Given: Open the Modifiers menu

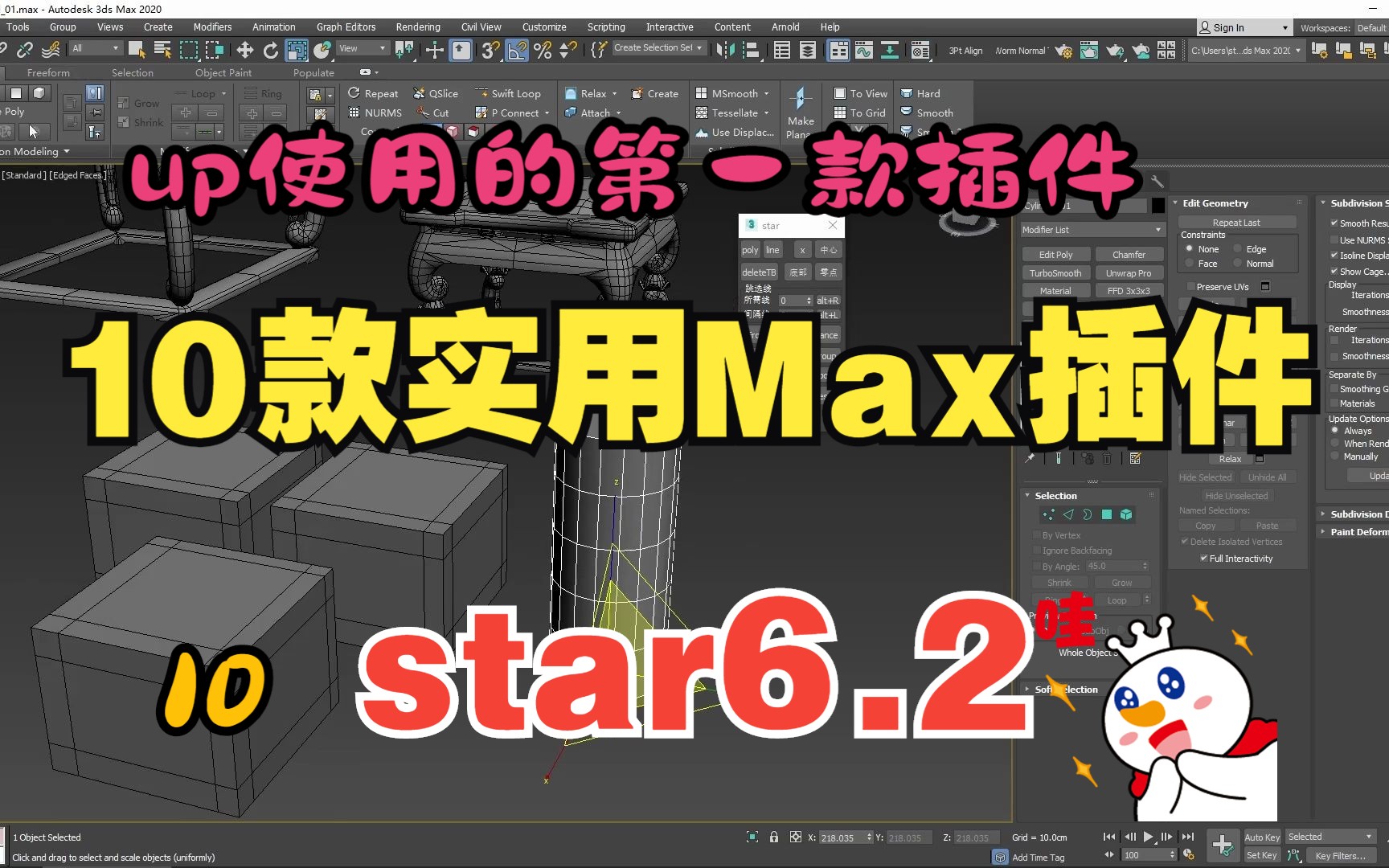Looking at the screenshot, I should click(212, 27).
